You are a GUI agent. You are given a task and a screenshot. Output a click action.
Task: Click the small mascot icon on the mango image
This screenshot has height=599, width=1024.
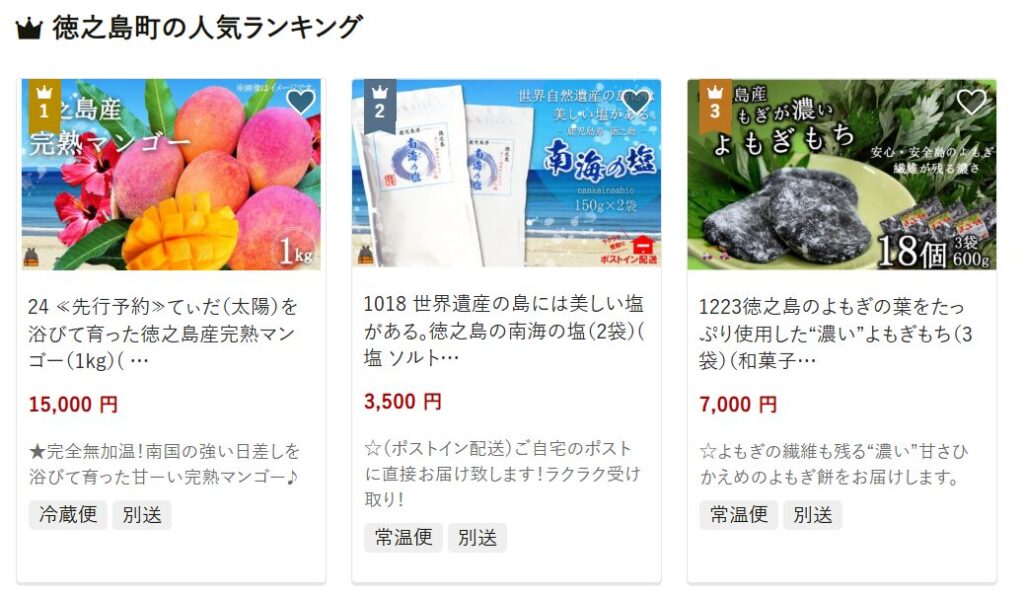(x=31, y=257)
